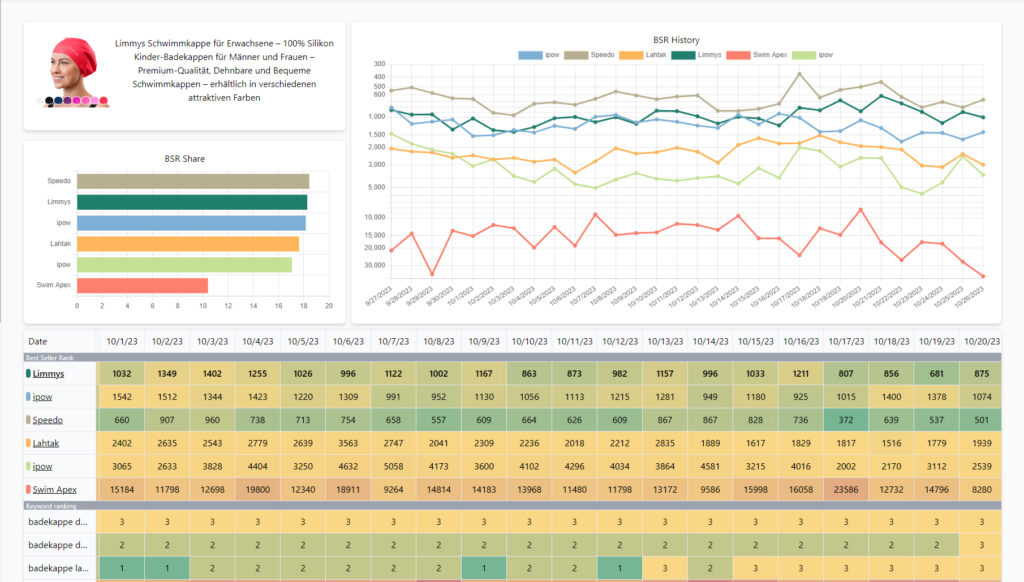Toggle the Limmys series in BSR History legend

(696, 55)
